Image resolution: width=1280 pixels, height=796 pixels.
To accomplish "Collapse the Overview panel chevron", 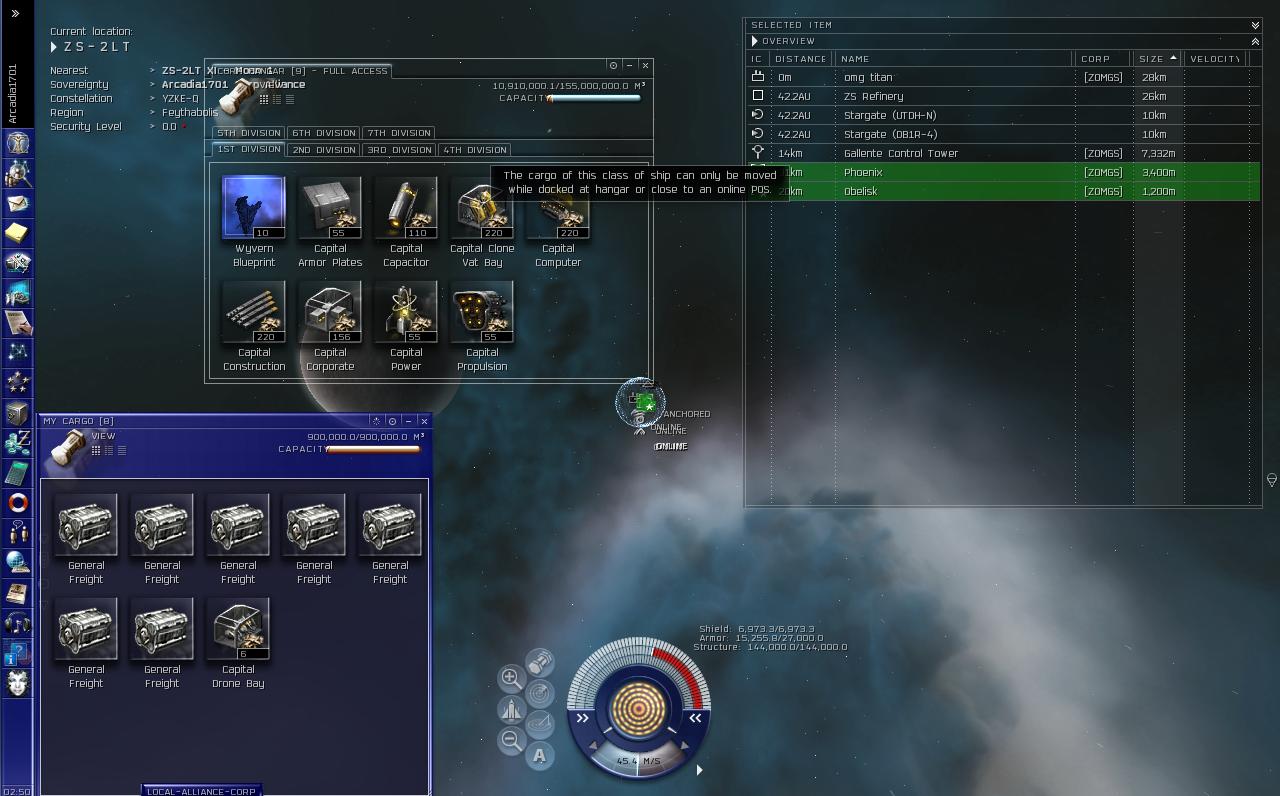I will click(1255, 41).
